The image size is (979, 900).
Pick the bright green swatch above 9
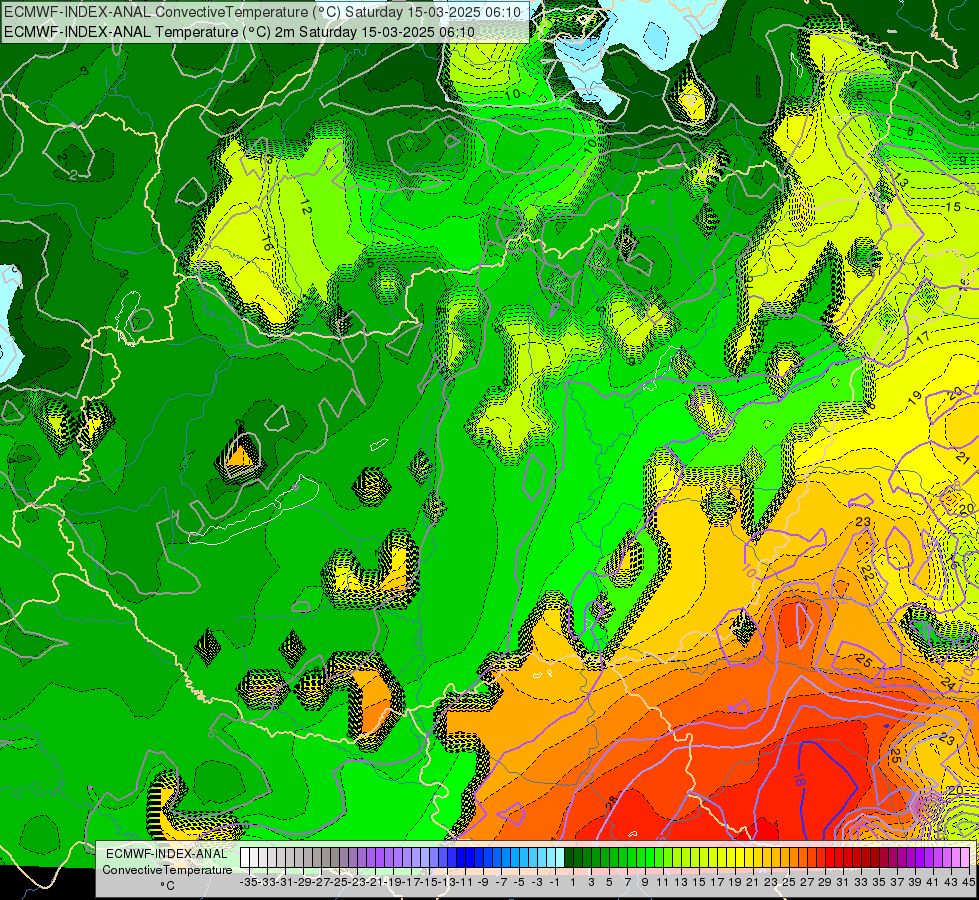tap(641, 858)
